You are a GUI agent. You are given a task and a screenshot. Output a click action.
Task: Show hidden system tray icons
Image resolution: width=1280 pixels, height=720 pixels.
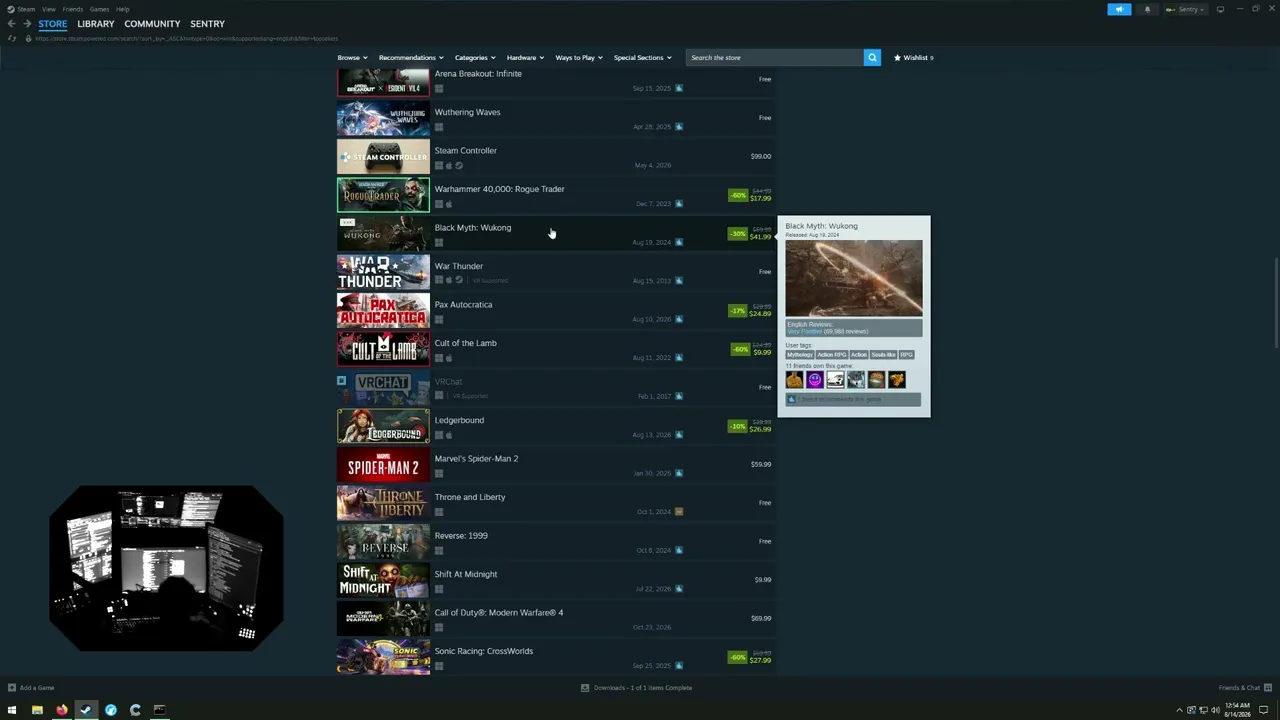1180,710
